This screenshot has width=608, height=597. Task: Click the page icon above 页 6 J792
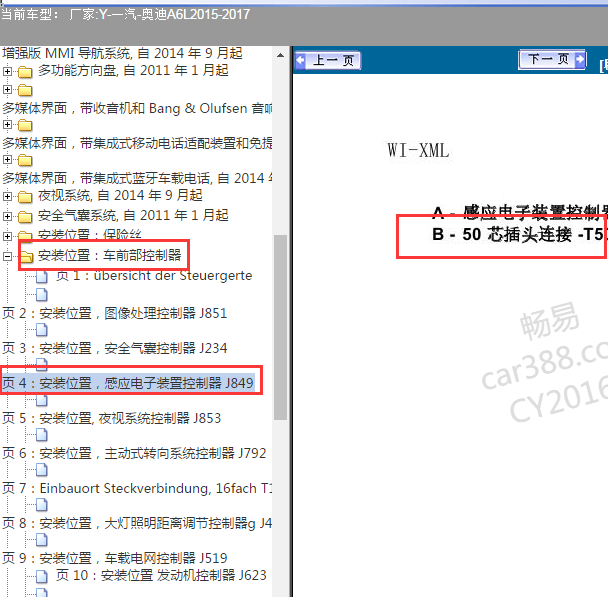coord(42,435)
